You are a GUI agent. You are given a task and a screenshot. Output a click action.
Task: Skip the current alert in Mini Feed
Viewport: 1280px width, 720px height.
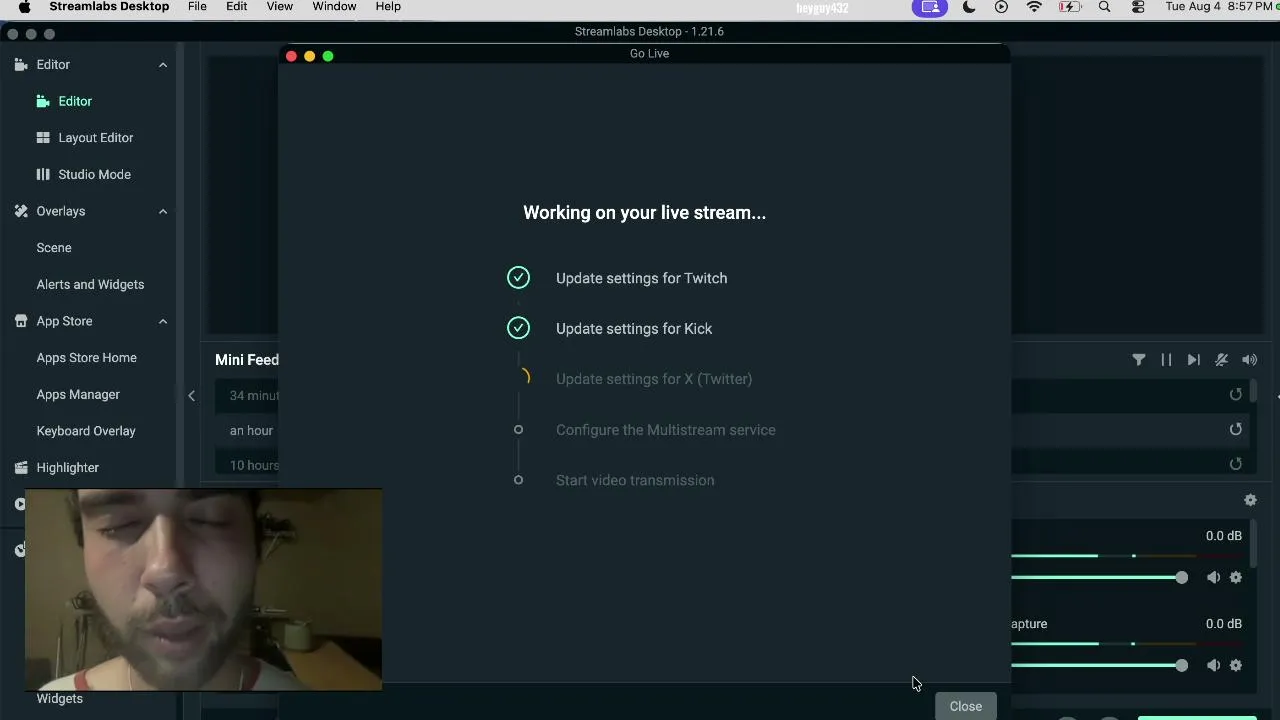tap(1194, 360)
